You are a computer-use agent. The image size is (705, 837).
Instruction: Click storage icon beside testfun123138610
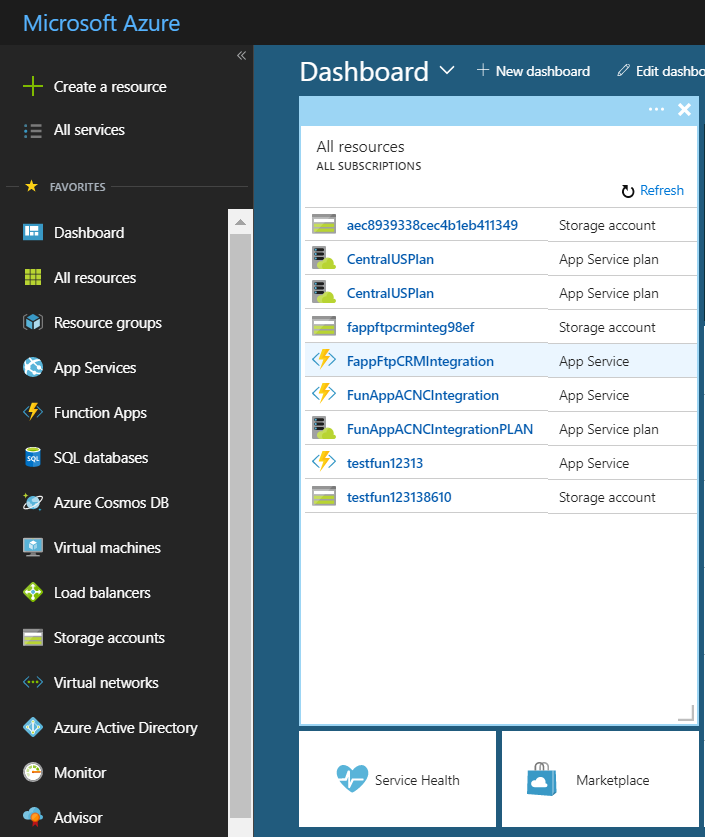point(324,496)
